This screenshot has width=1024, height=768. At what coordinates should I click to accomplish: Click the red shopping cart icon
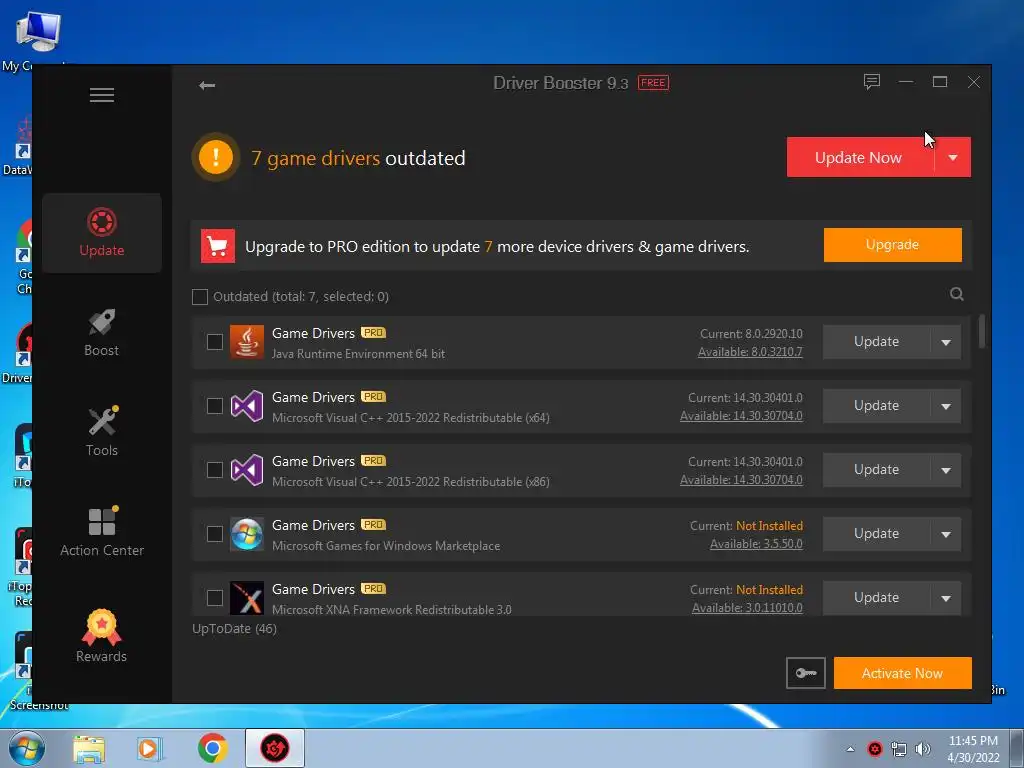tap(217, 246)
